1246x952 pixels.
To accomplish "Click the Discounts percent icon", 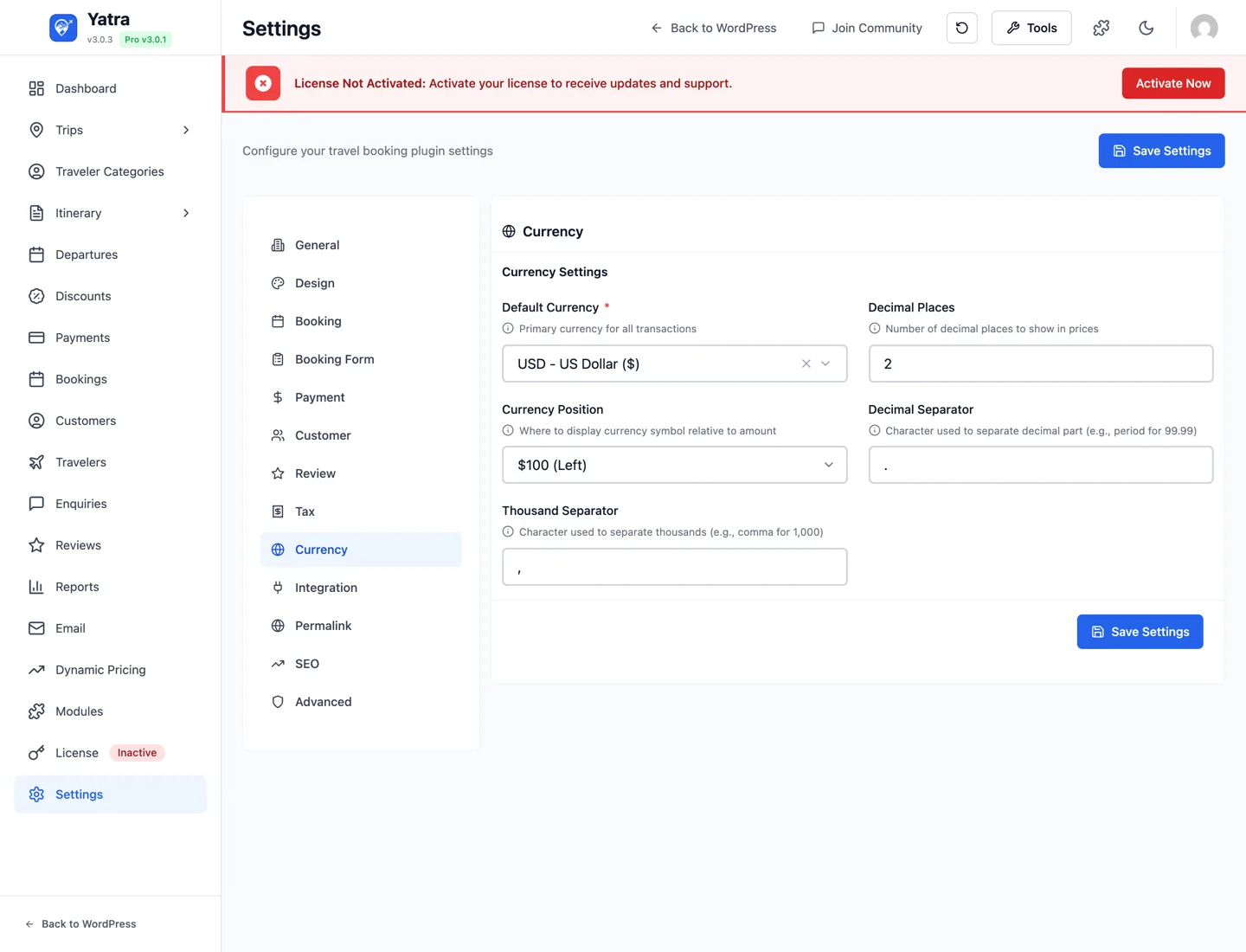I will pyautogui.click(x=36, y=296).
